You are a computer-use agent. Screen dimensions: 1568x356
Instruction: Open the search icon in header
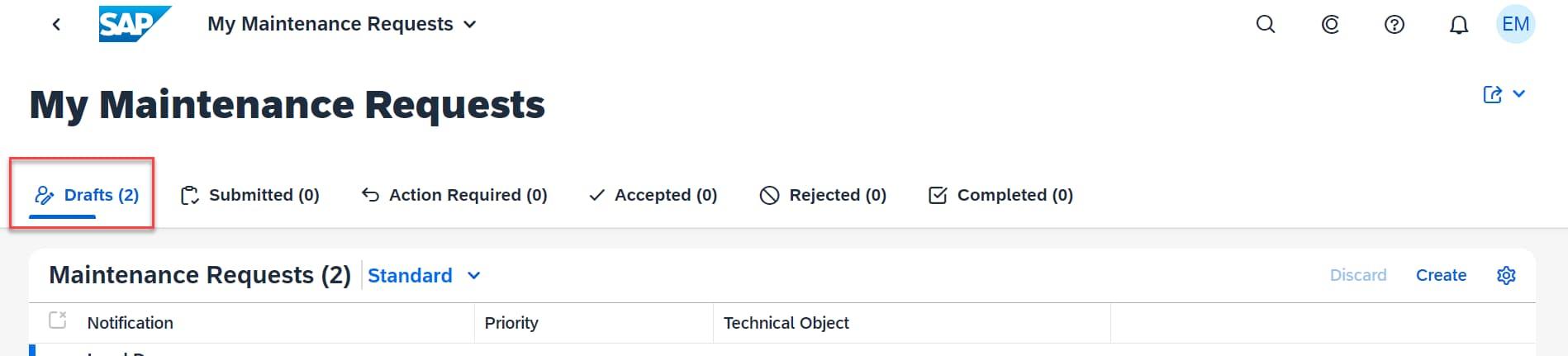tap(1265, 25)
